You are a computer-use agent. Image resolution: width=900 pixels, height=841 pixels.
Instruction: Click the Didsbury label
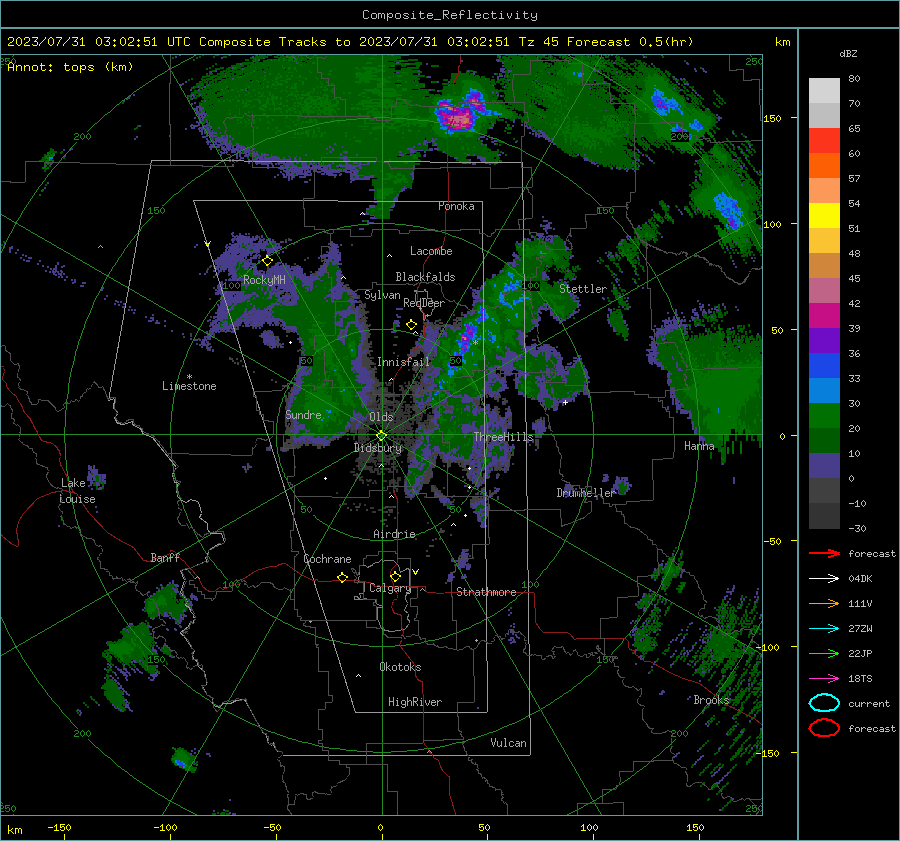pyautogui.click(x=378, y=448)
